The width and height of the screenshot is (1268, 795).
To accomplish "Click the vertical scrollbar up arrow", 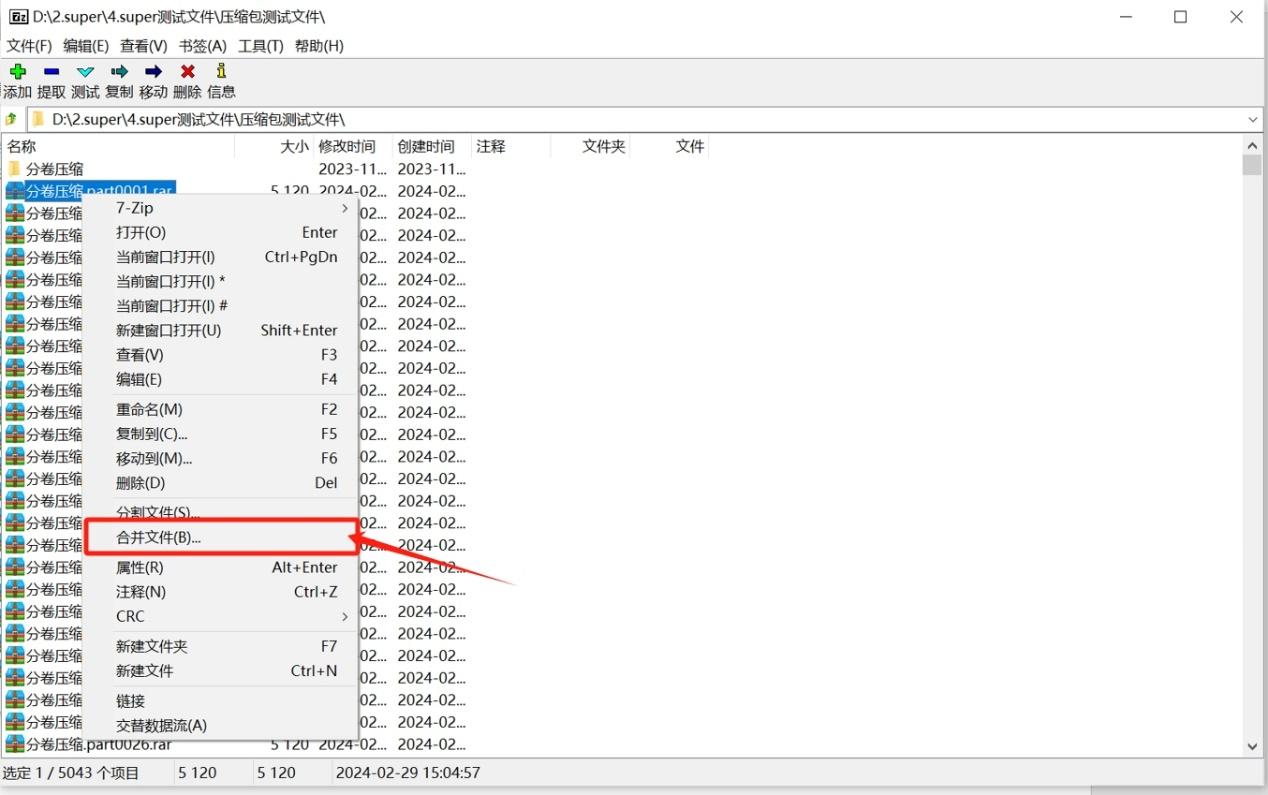I will pos(1252,145).
